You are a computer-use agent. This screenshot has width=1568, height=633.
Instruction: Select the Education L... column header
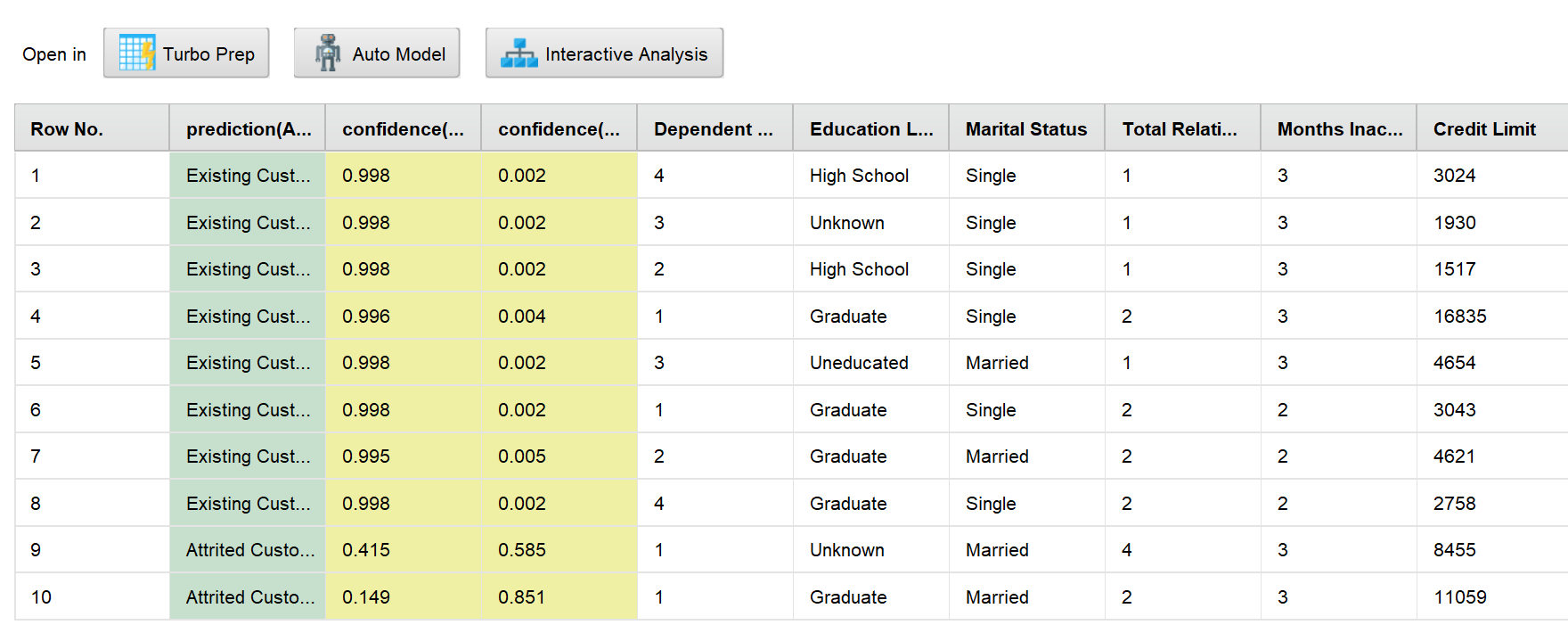coord(871,128)
